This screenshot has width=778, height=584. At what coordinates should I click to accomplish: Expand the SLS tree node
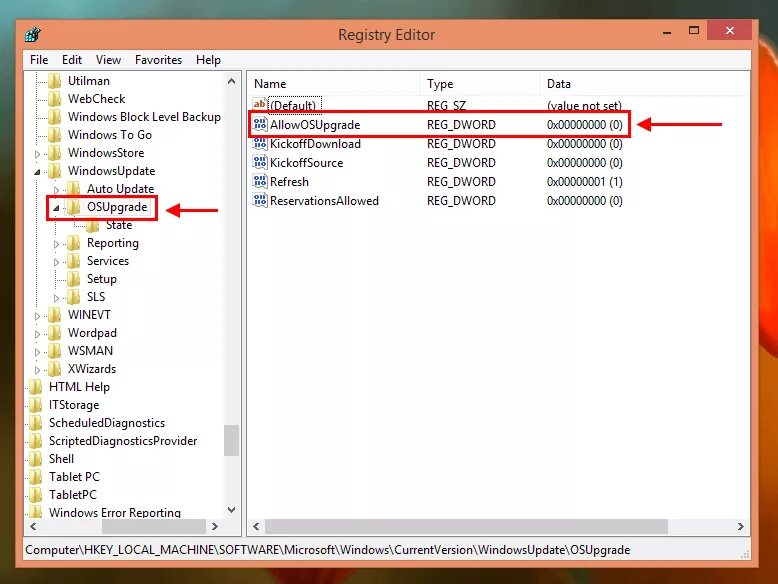[x=56, y=298]
